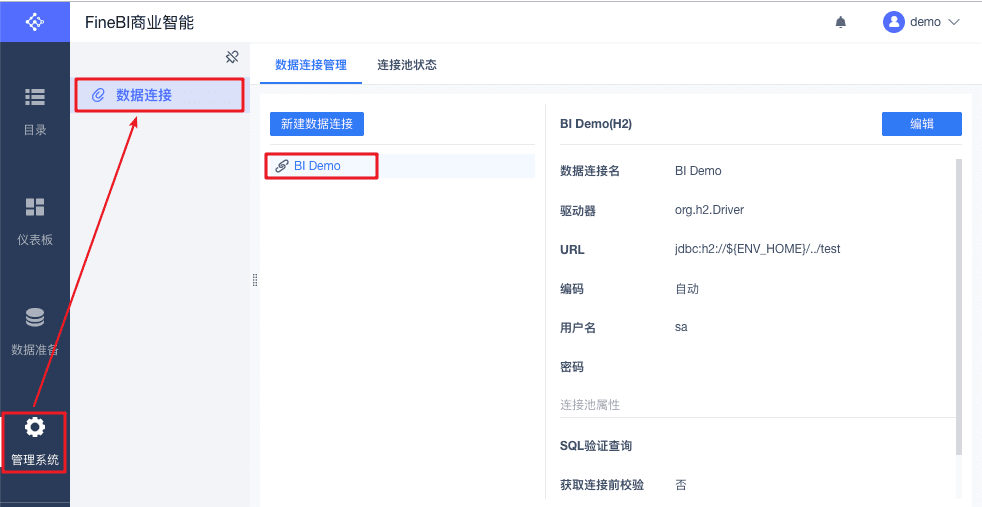Select 数据连接 menu entry
Viewport: 982px width, 507px height.
159,95
